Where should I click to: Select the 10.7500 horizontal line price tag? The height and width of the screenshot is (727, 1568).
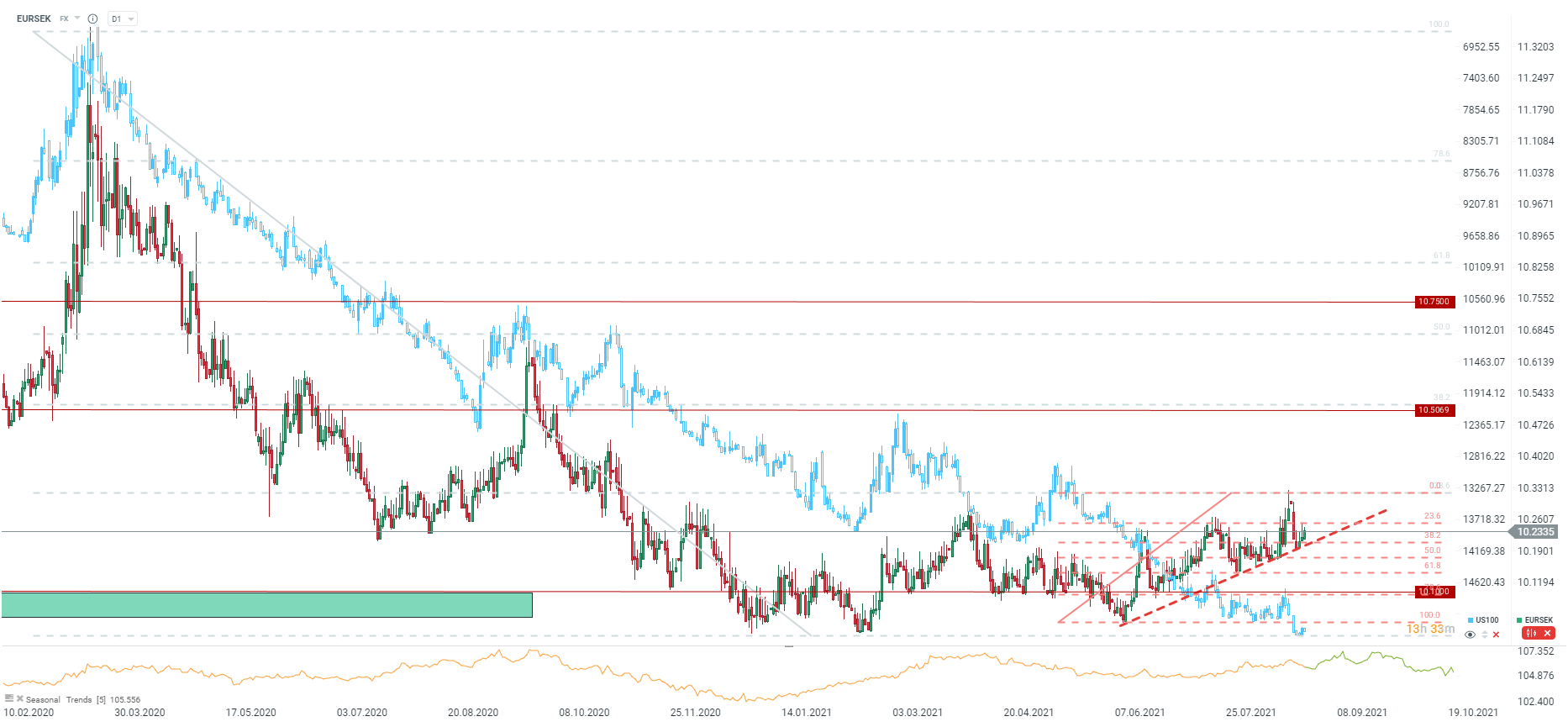point(1434,302)
